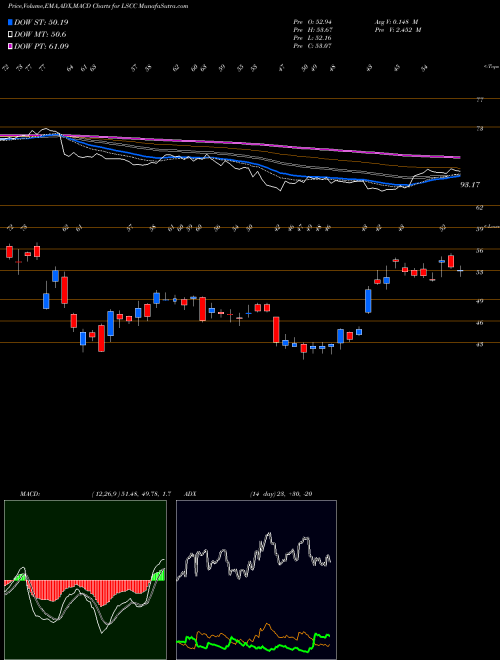500x660 pixels.
Task: Click the green MACD histogram bars at right
Action: (158, 575)
